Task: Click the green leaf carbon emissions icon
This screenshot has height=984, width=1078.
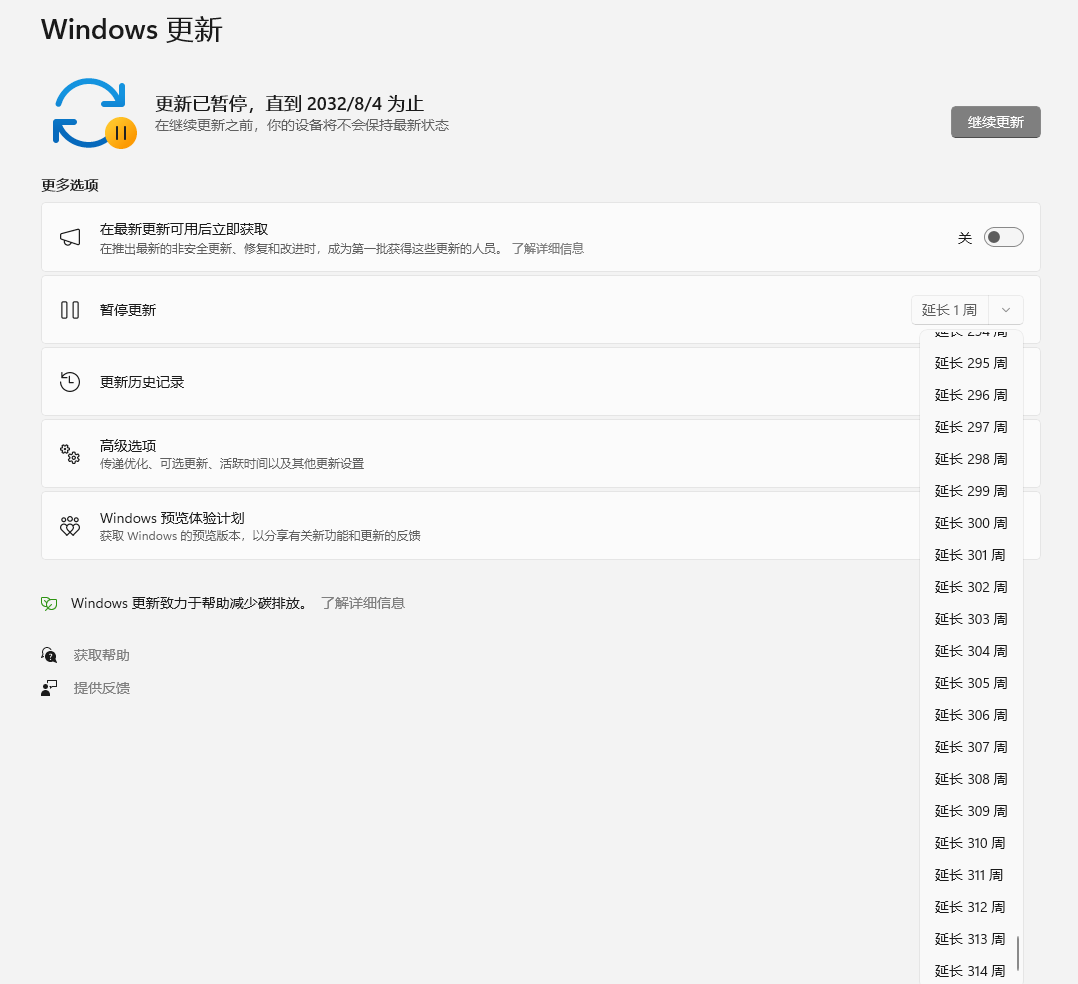Action: pyautogui.click(x=49, y=604)
